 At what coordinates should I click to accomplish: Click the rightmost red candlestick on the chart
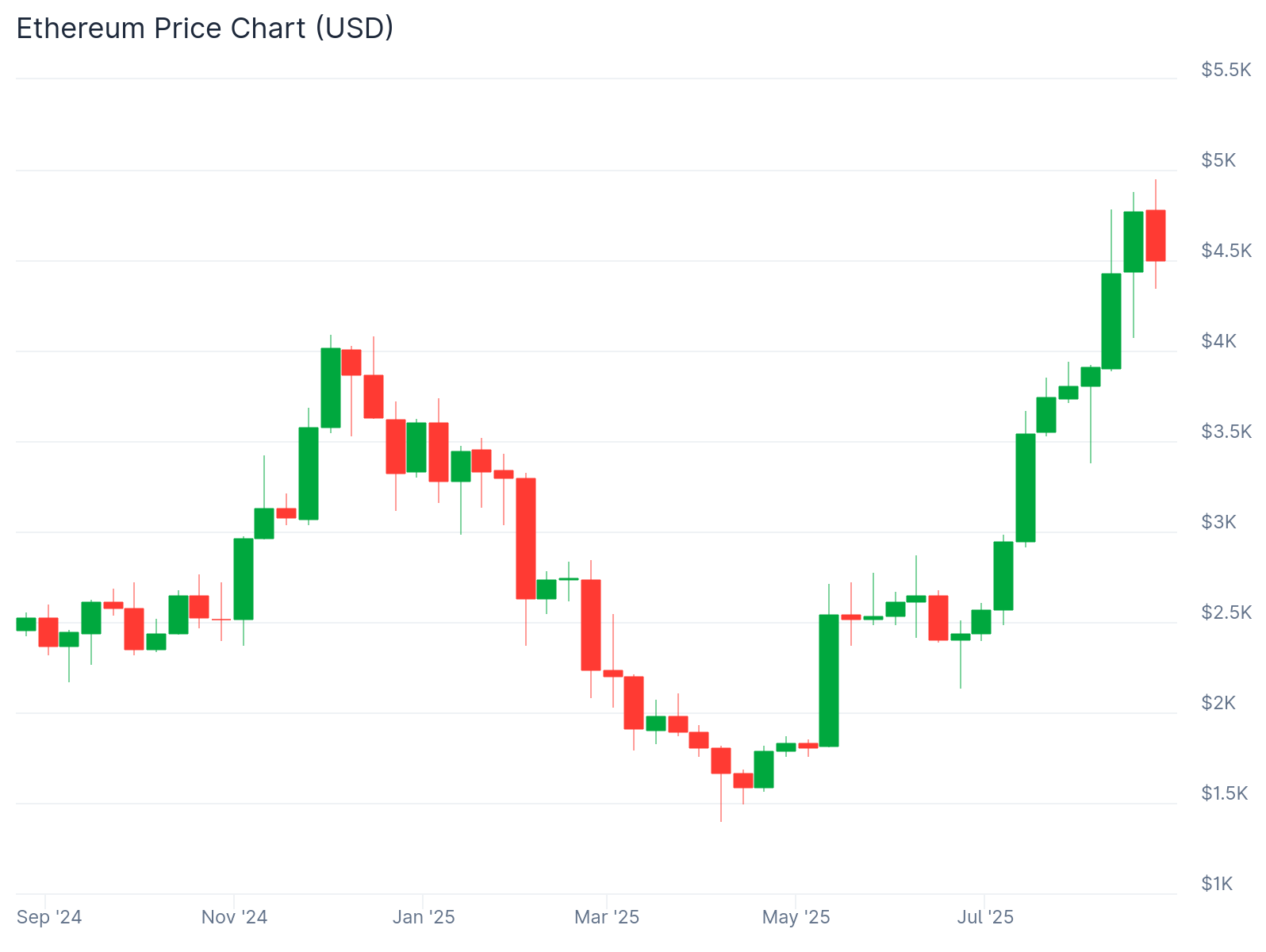click(x=1155, y=235)
